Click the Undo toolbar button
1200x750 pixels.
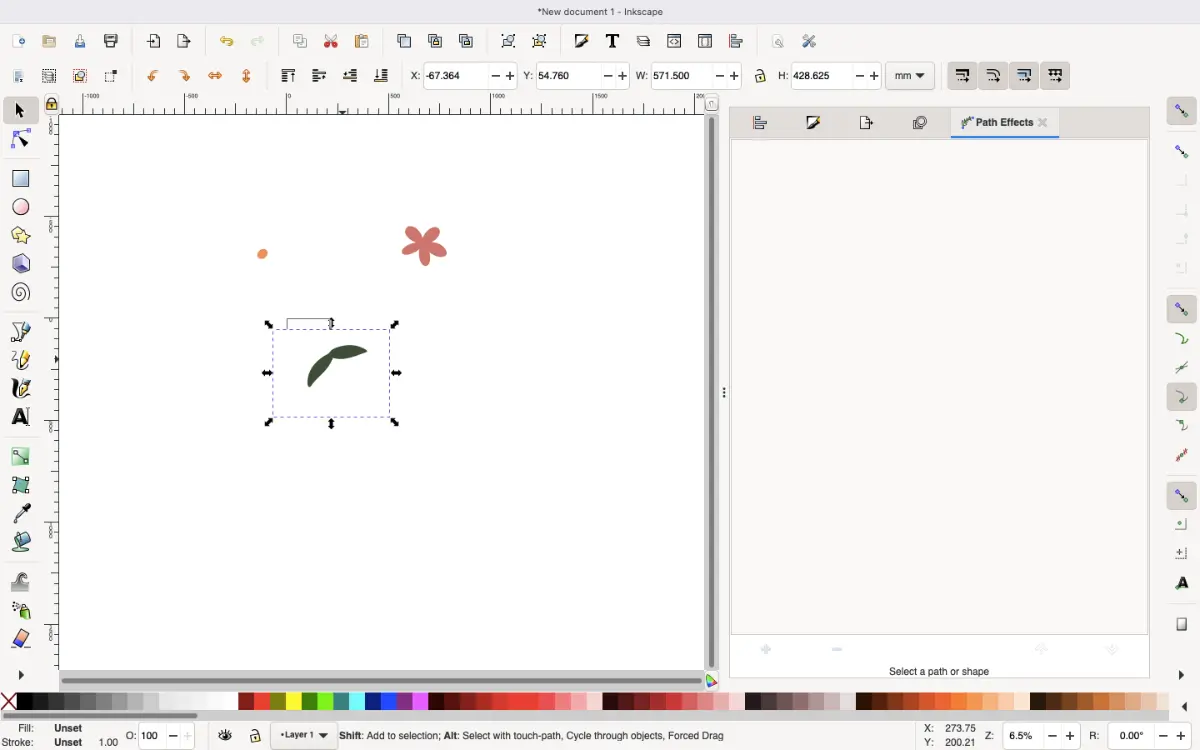226,41
